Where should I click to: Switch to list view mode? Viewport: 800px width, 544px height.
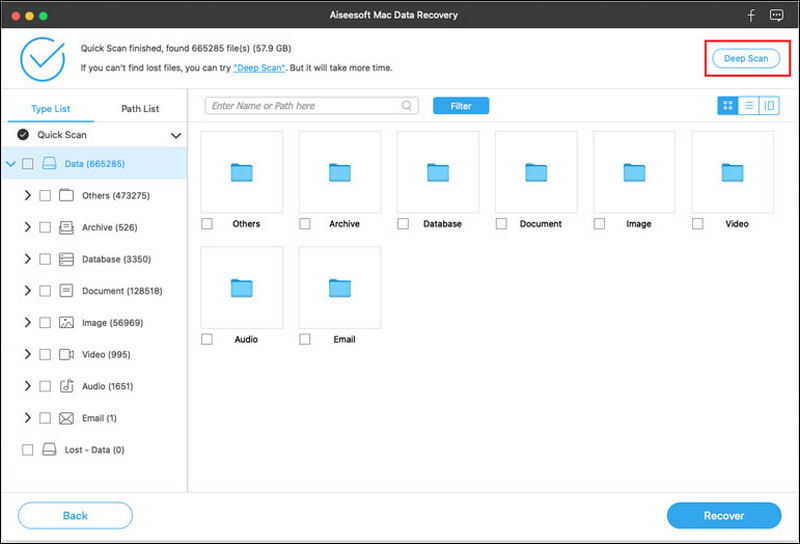pyautogui.click(x=748, y=105)
